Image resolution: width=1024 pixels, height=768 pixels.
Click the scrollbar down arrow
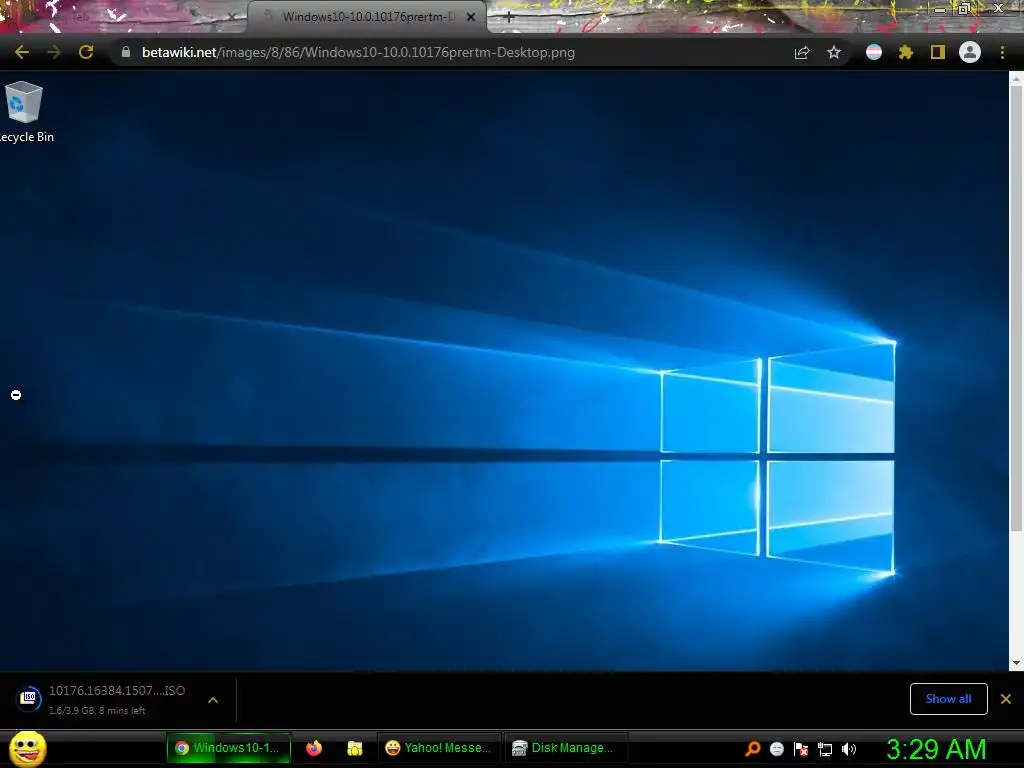(x=1016, y=663)
